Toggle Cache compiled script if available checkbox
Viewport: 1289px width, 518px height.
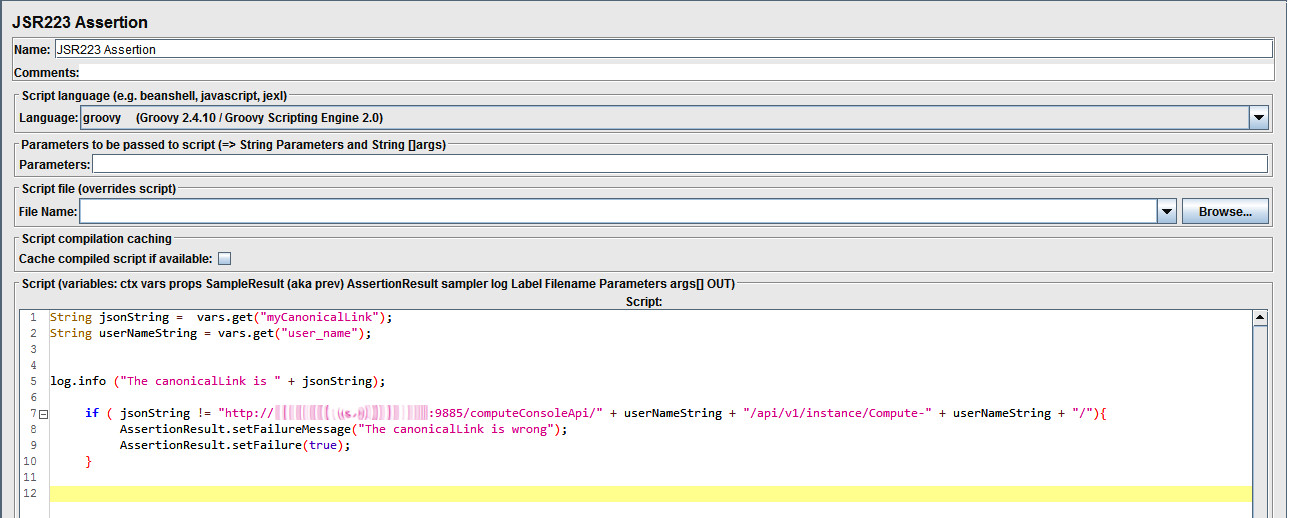(224, 259)
